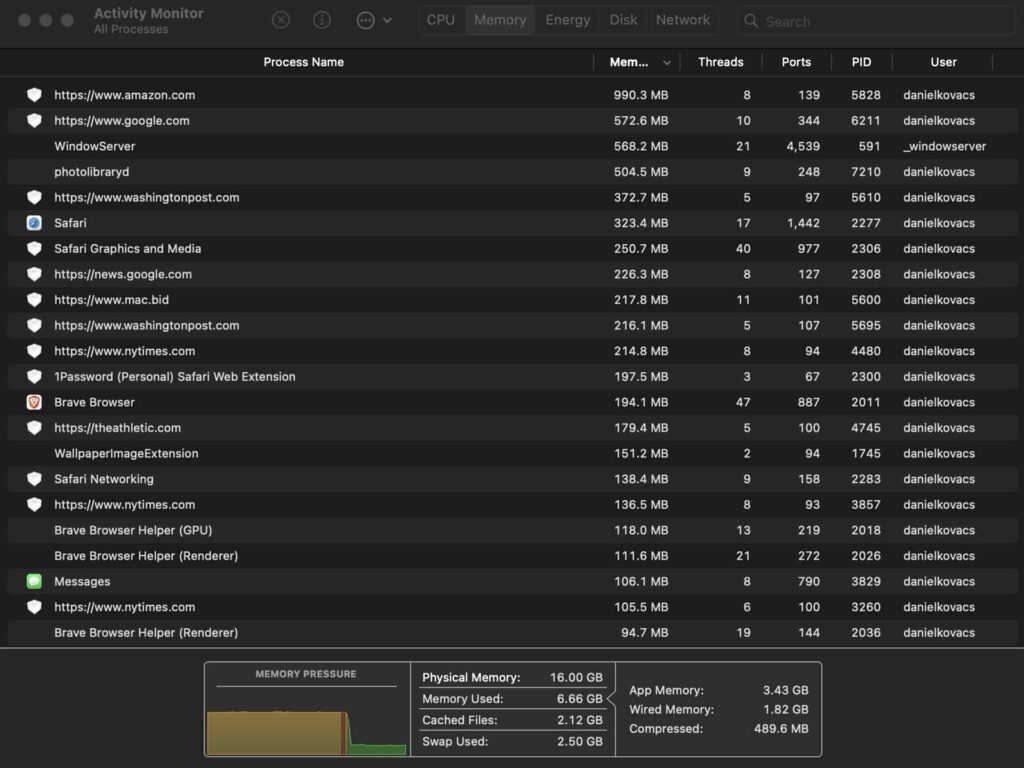Switch to the CPU tab

pyautogui.click(x=441, y=20)
